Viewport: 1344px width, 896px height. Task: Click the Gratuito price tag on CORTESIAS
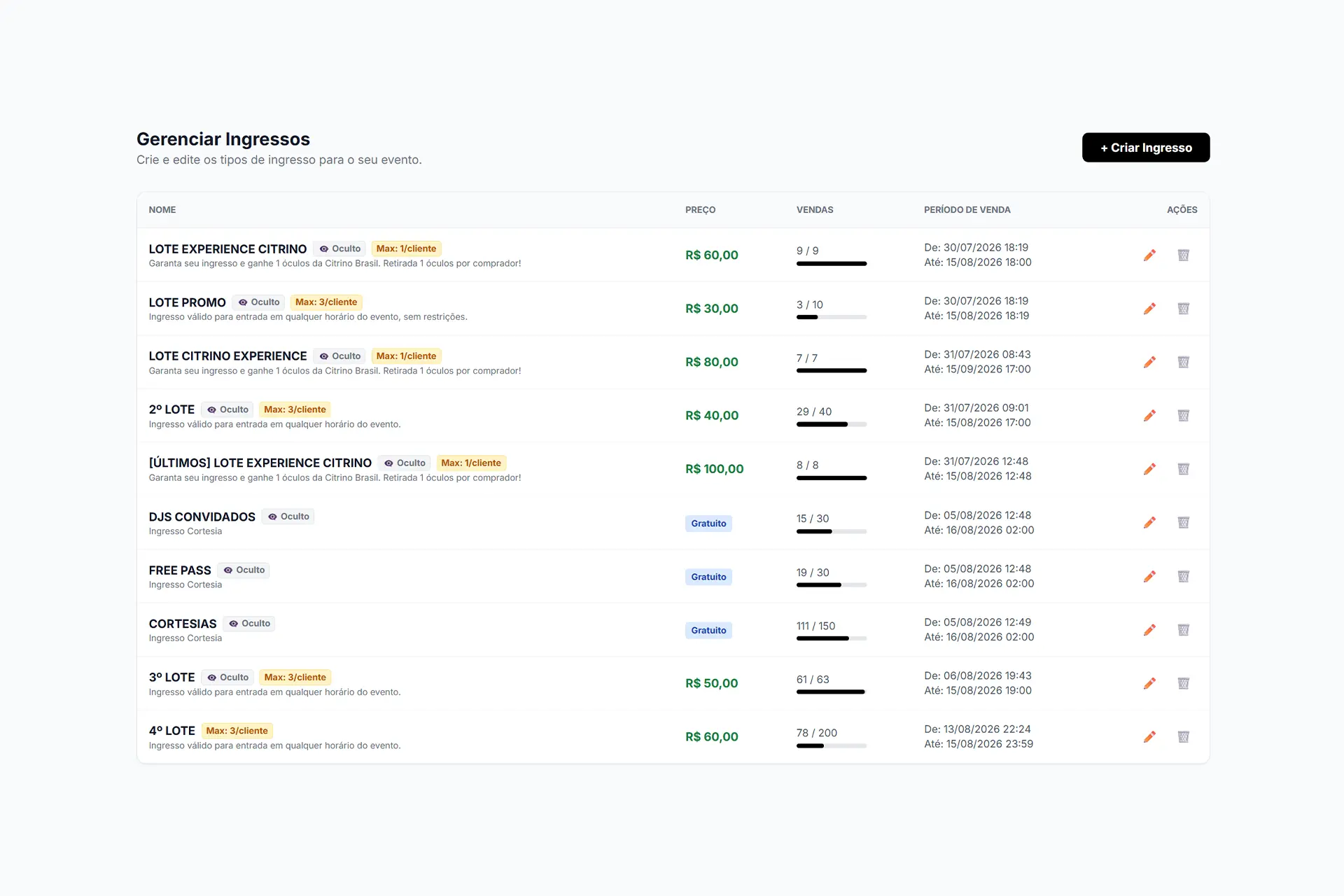(708, 630)
